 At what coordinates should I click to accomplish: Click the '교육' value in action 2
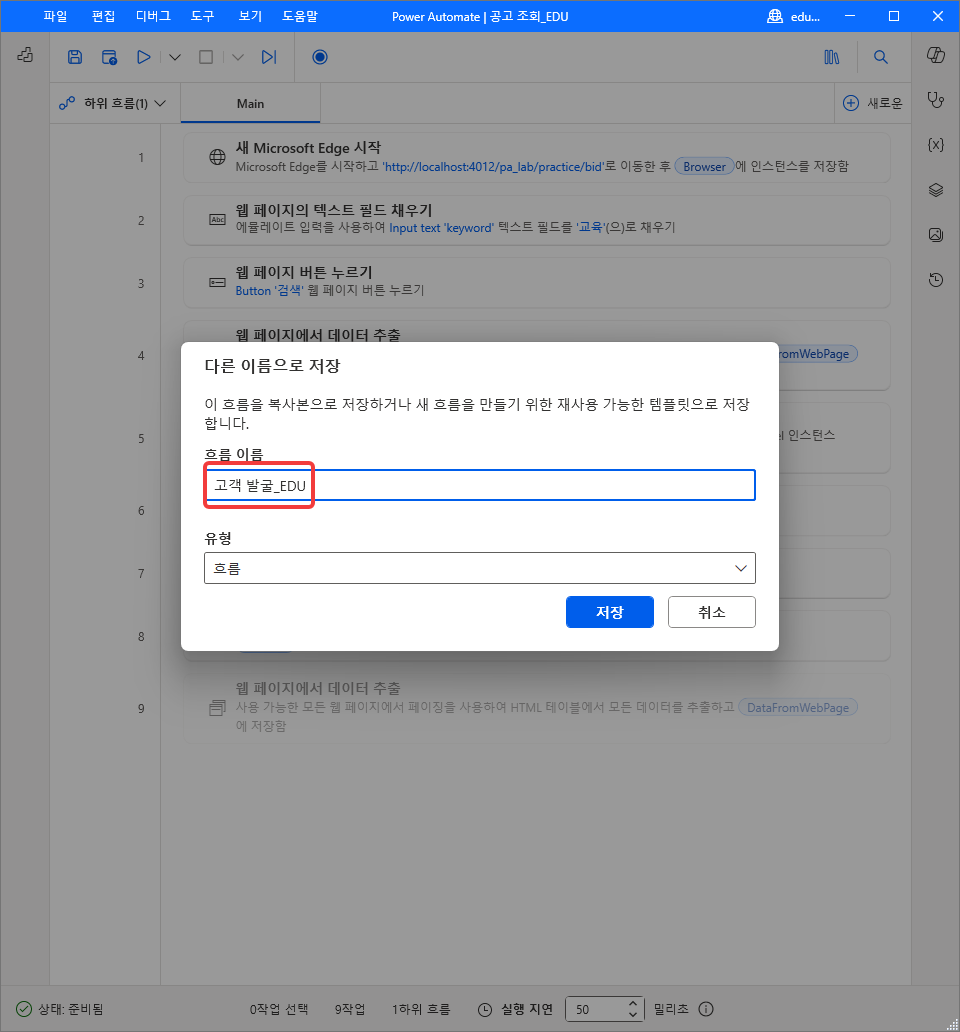pos(590,227)
